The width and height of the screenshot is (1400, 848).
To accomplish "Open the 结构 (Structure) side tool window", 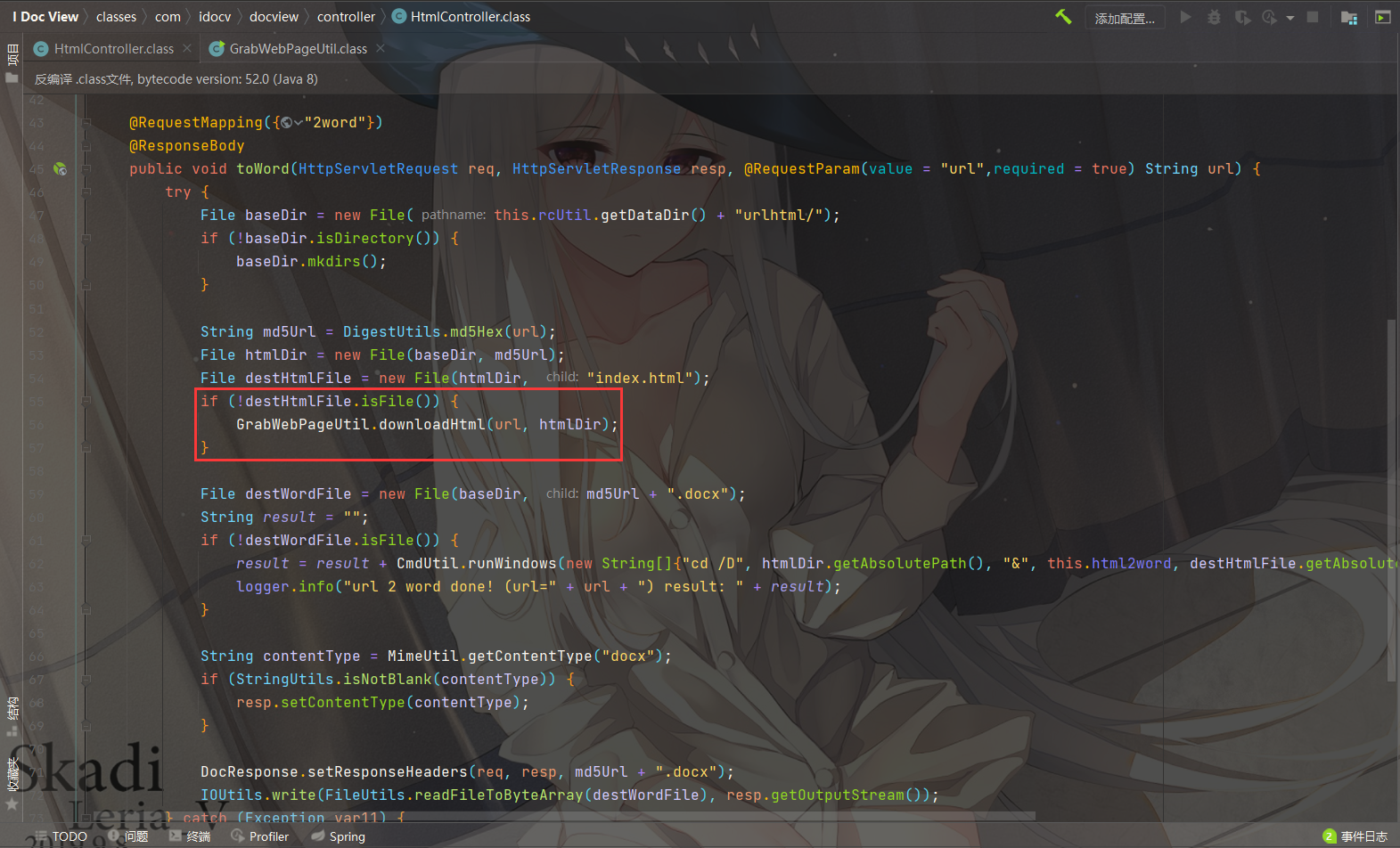I will point(12,717).
